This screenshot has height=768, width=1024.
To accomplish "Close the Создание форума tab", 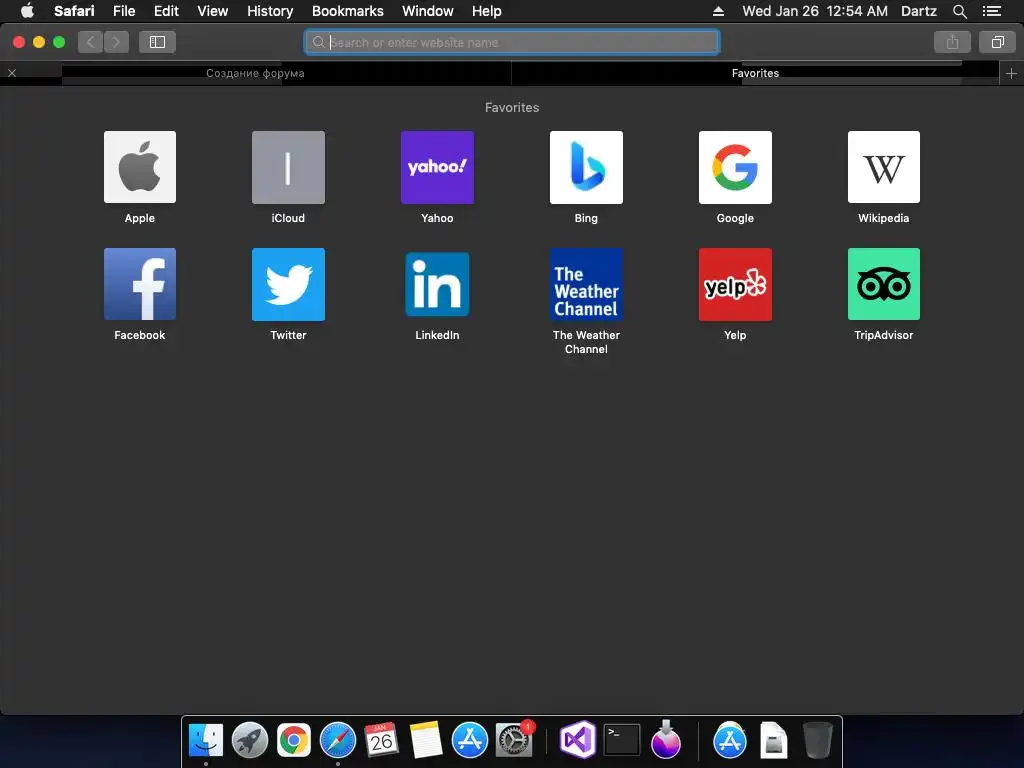I will click(12, 72).
